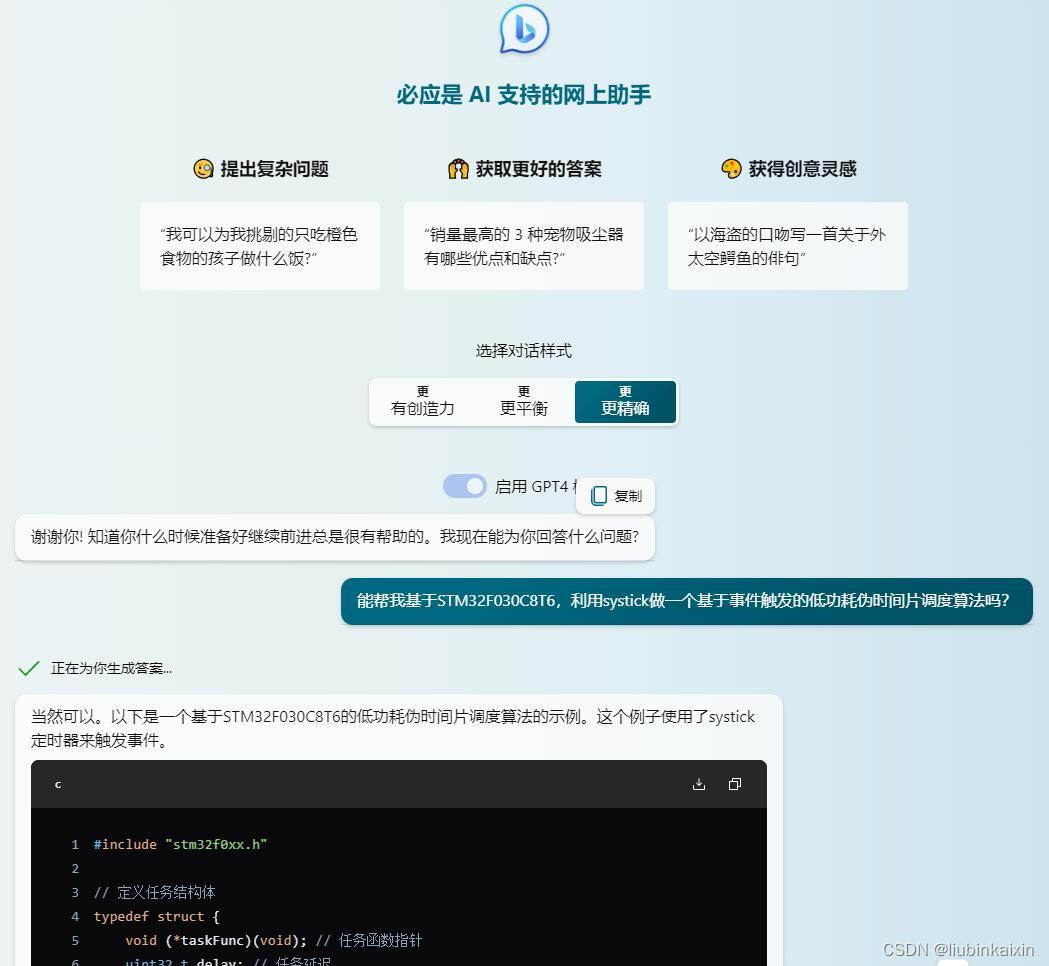The width and height of the screenshot is (1049, 966).
Task: Click the smiley emoji by 提出复杂问题
Action: [x=203, y=169]
